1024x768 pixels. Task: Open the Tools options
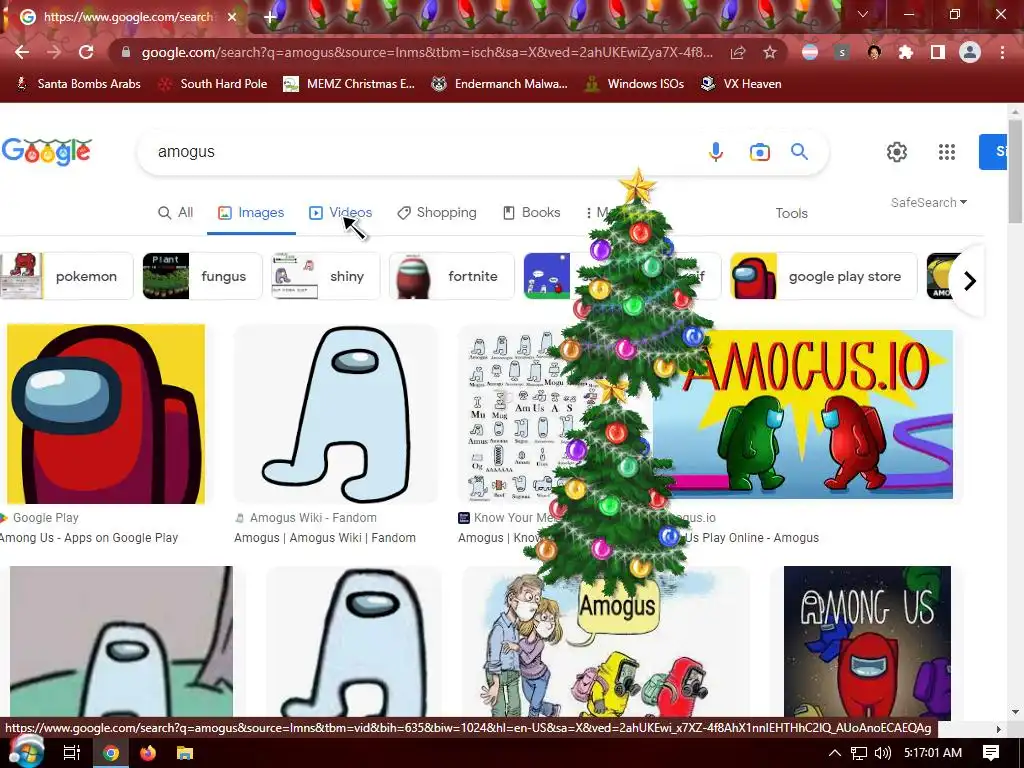(792, 213)
